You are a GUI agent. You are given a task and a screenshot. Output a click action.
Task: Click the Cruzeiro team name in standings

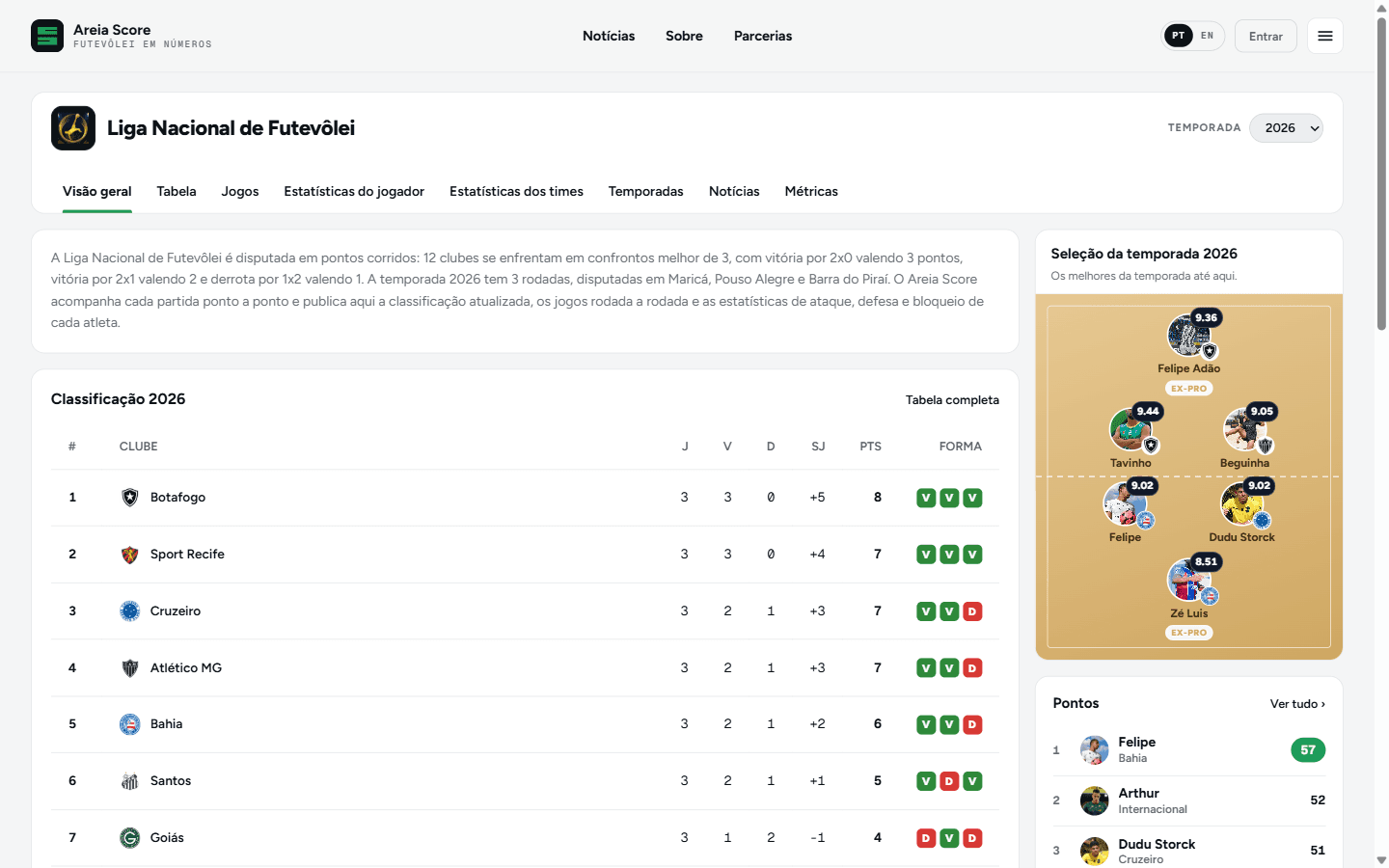point(176,611)
